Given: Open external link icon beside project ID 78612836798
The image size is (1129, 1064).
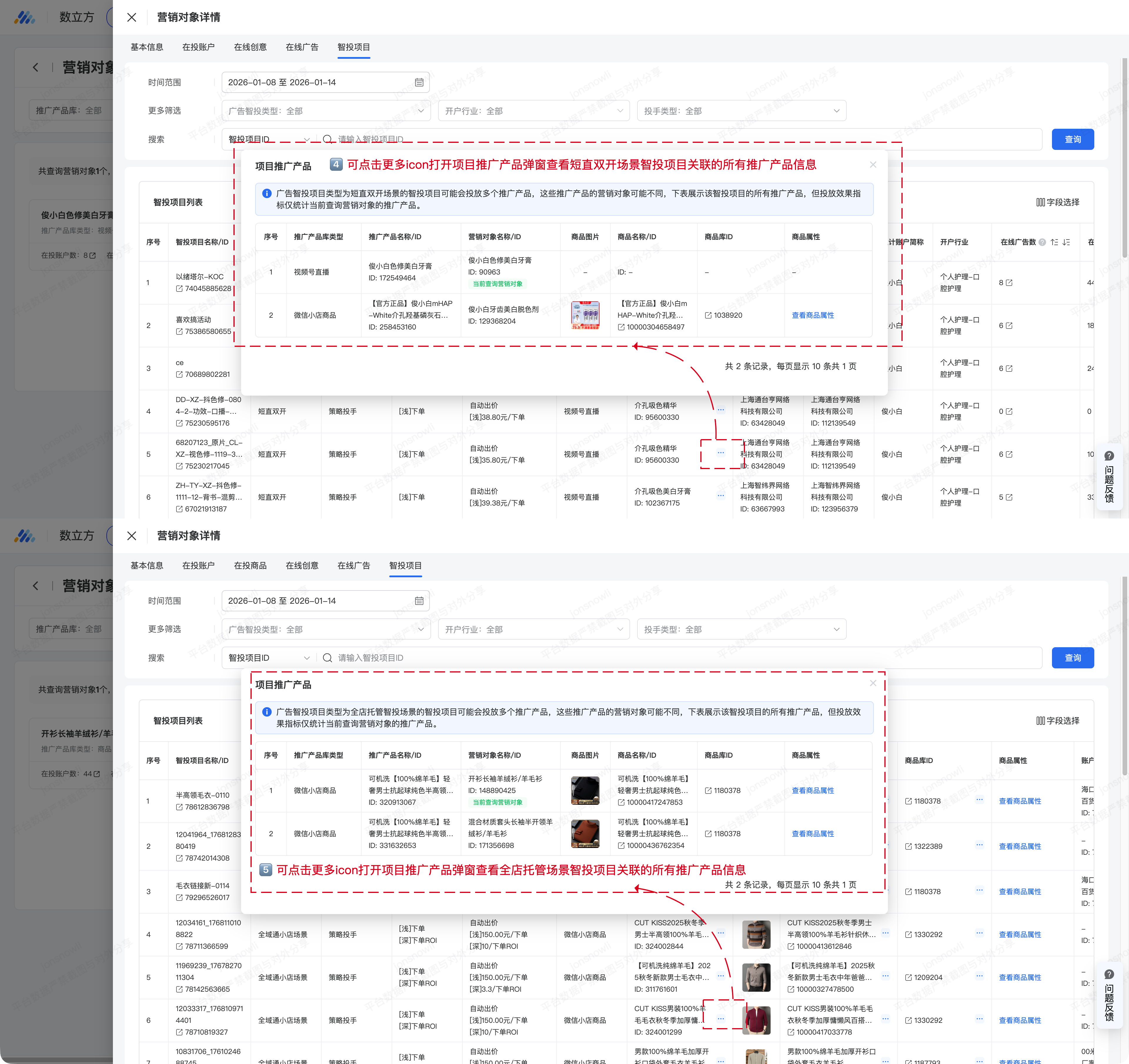Looking at the screenshot, I should point(179,807).
